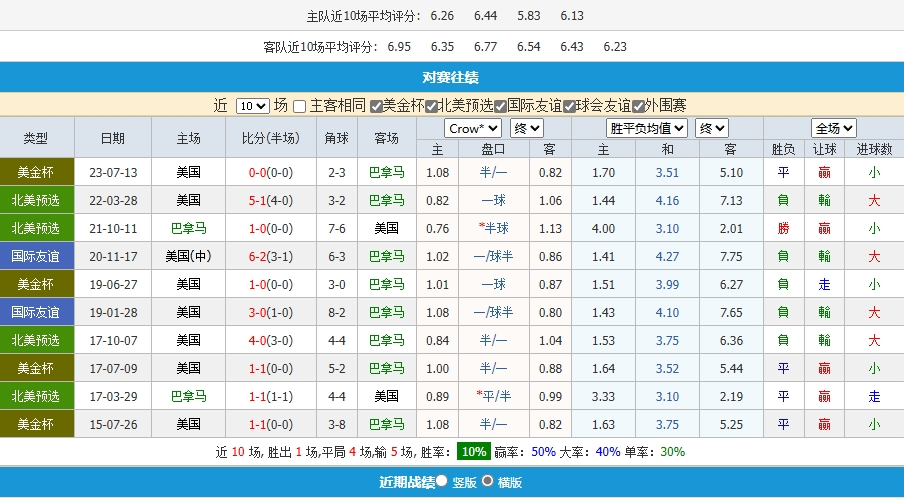Click the 近期战绩 section header
Screen dimensions: 904x498
point(406,482)
